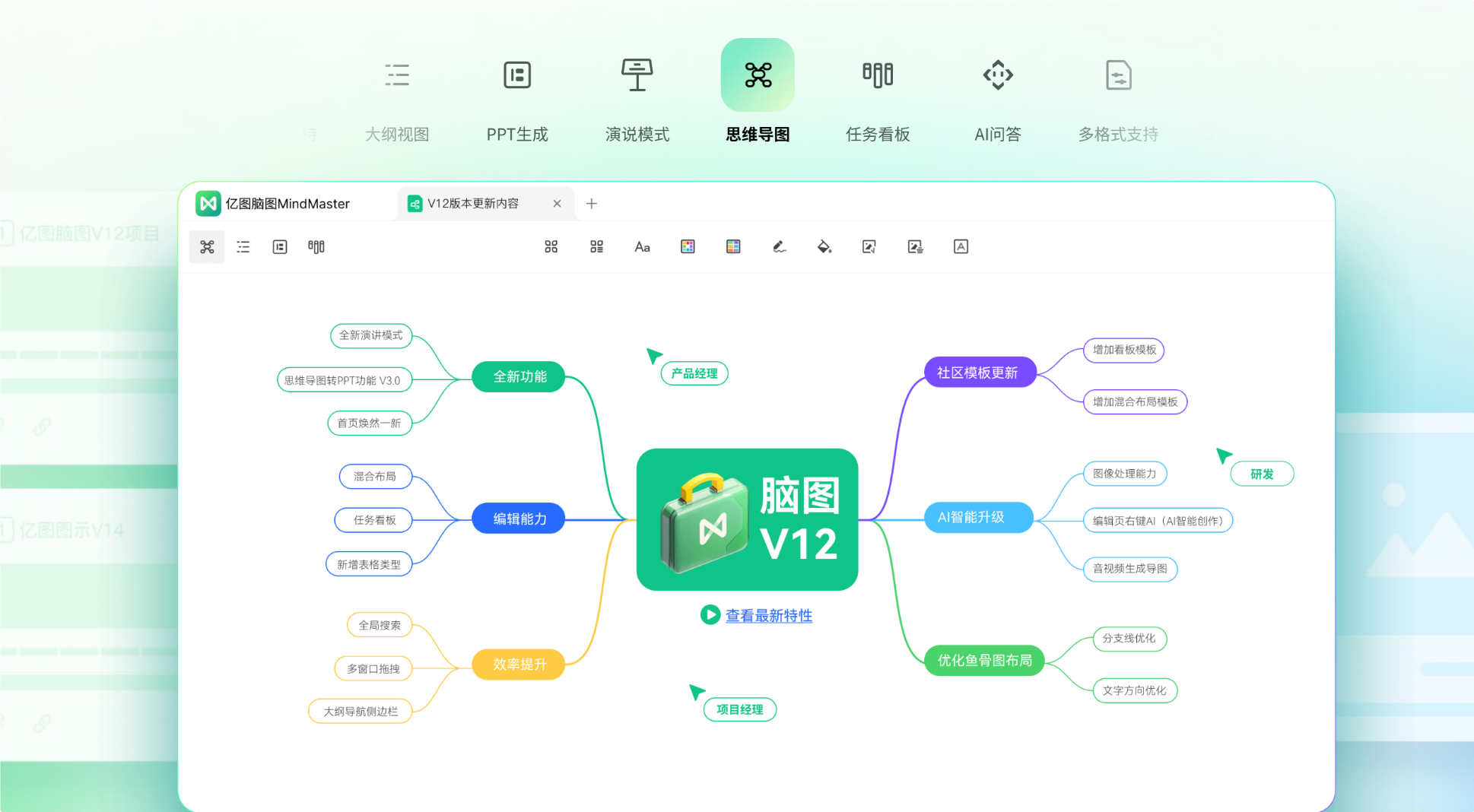Select the AI智能升级 branch node
This screenshot has width=1474, height=812.
coord(978,517)
